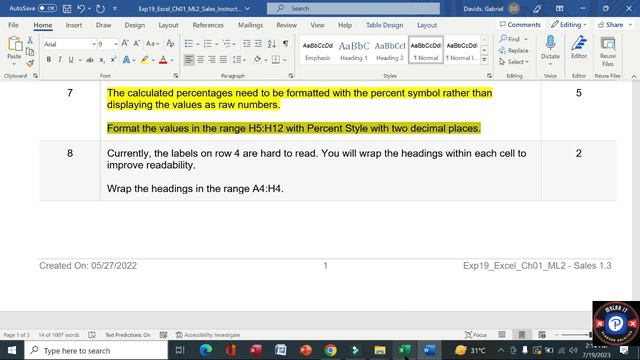Switch to the Insert tab
This screenshot has height=360, width=640.
point(73,25)
